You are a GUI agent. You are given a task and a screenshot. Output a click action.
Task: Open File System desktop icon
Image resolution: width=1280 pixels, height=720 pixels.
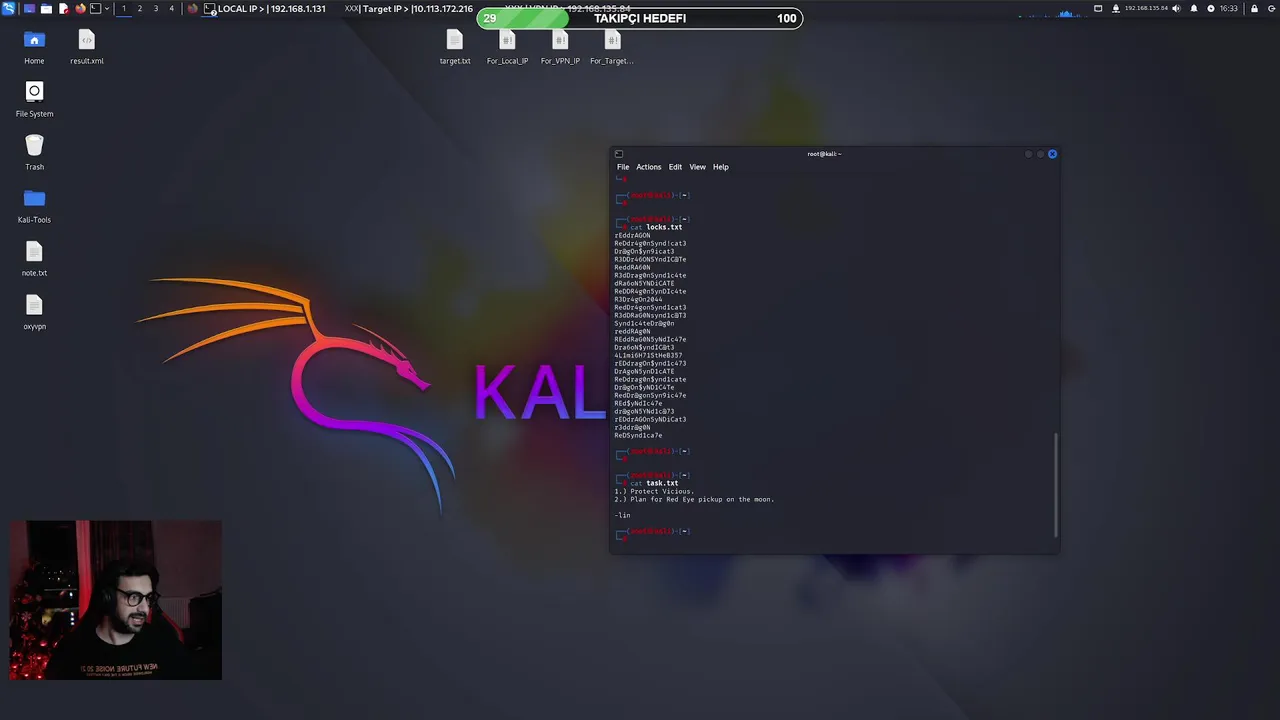click(x=34, y=99)
